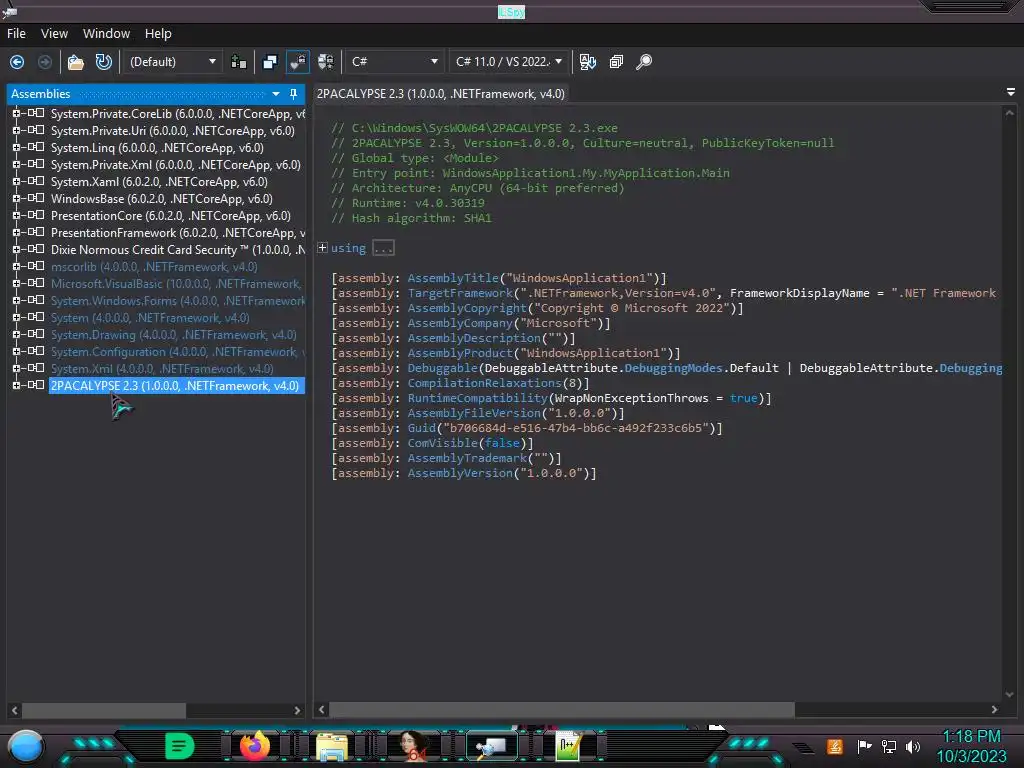
Task: Select PresentationFramework in the assembly tree
Action: click(x=178, y=232)
